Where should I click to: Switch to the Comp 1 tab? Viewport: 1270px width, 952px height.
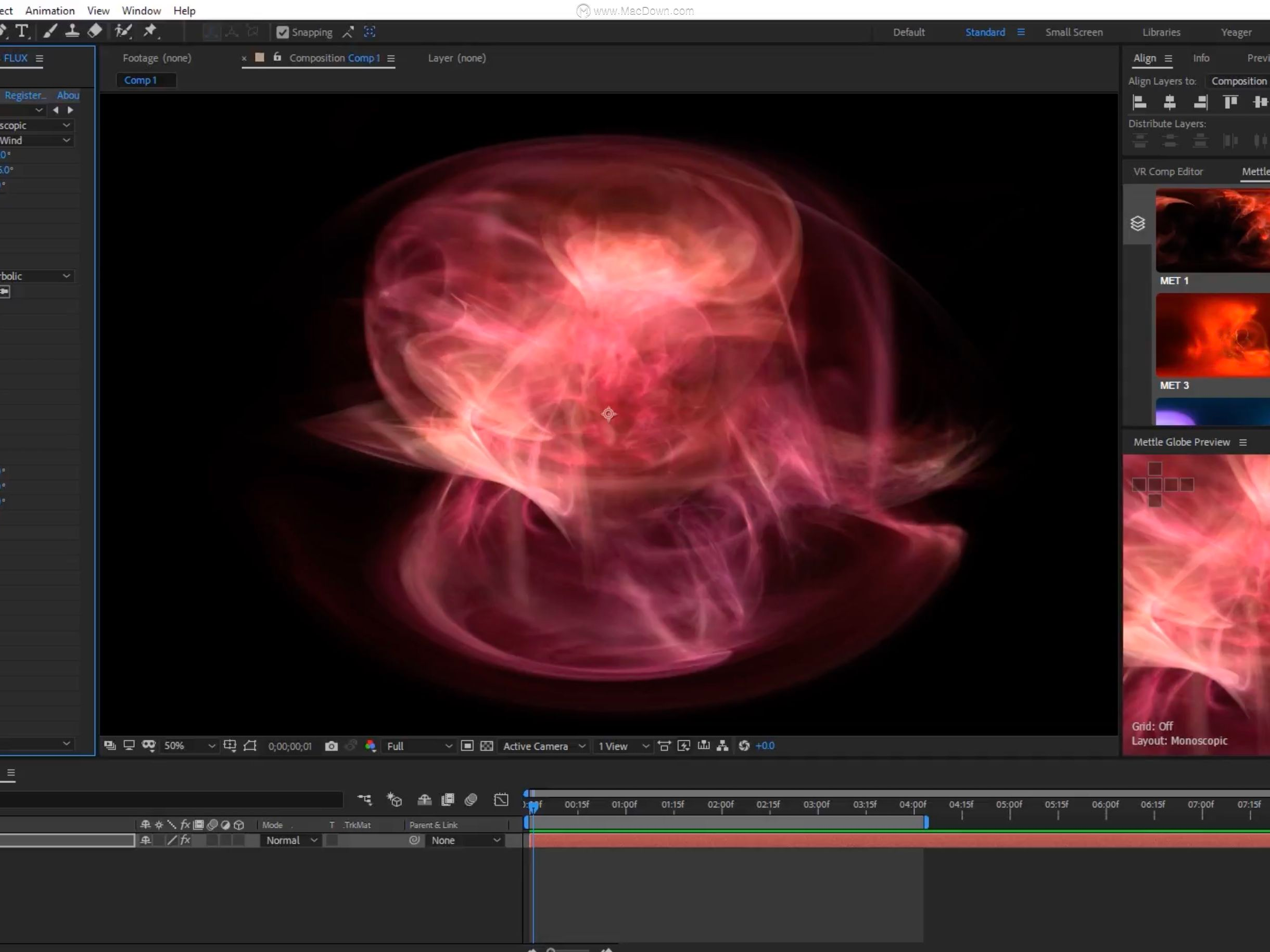coord(139,80)
